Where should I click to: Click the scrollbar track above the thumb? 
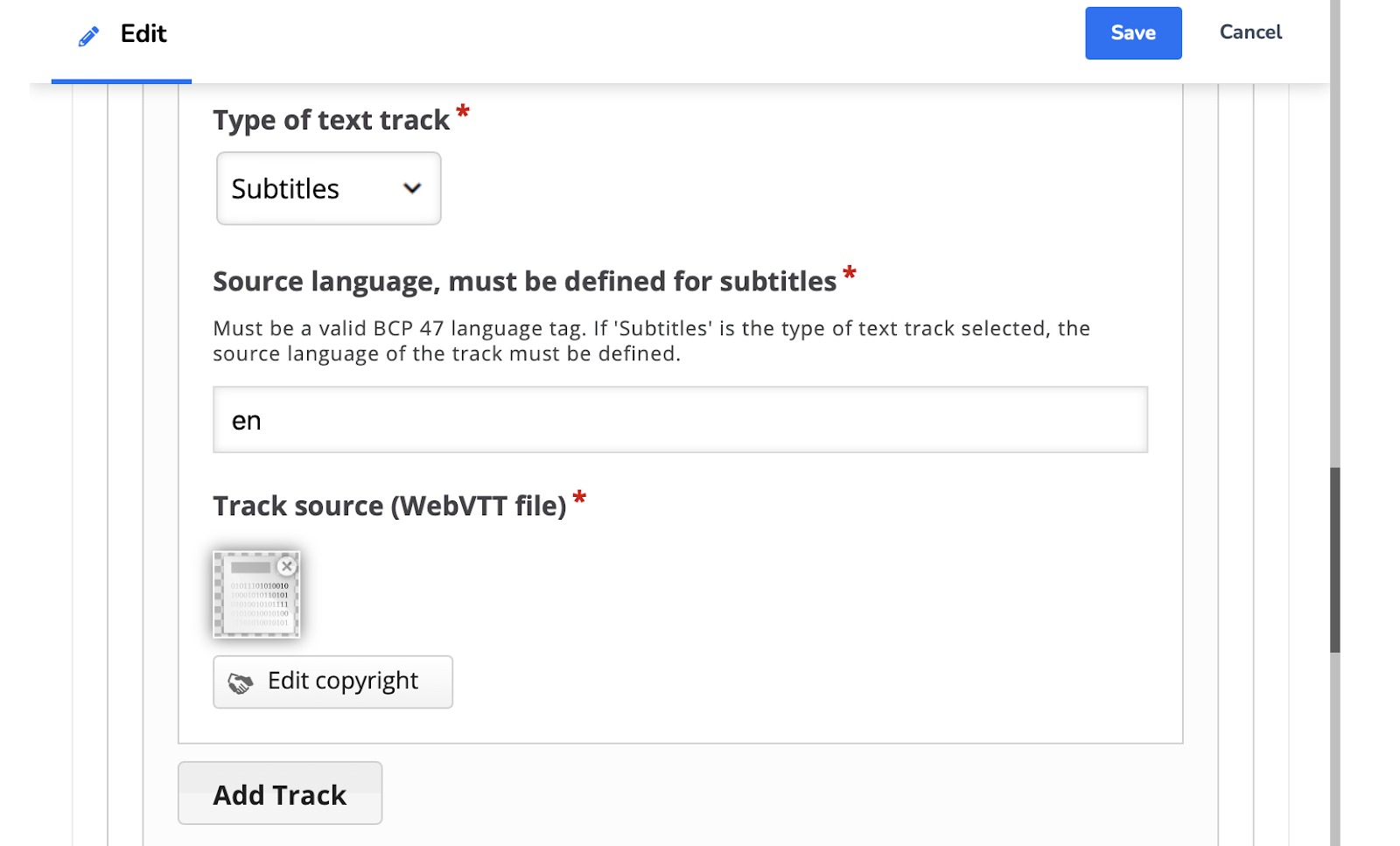(x=1335, y=234)
